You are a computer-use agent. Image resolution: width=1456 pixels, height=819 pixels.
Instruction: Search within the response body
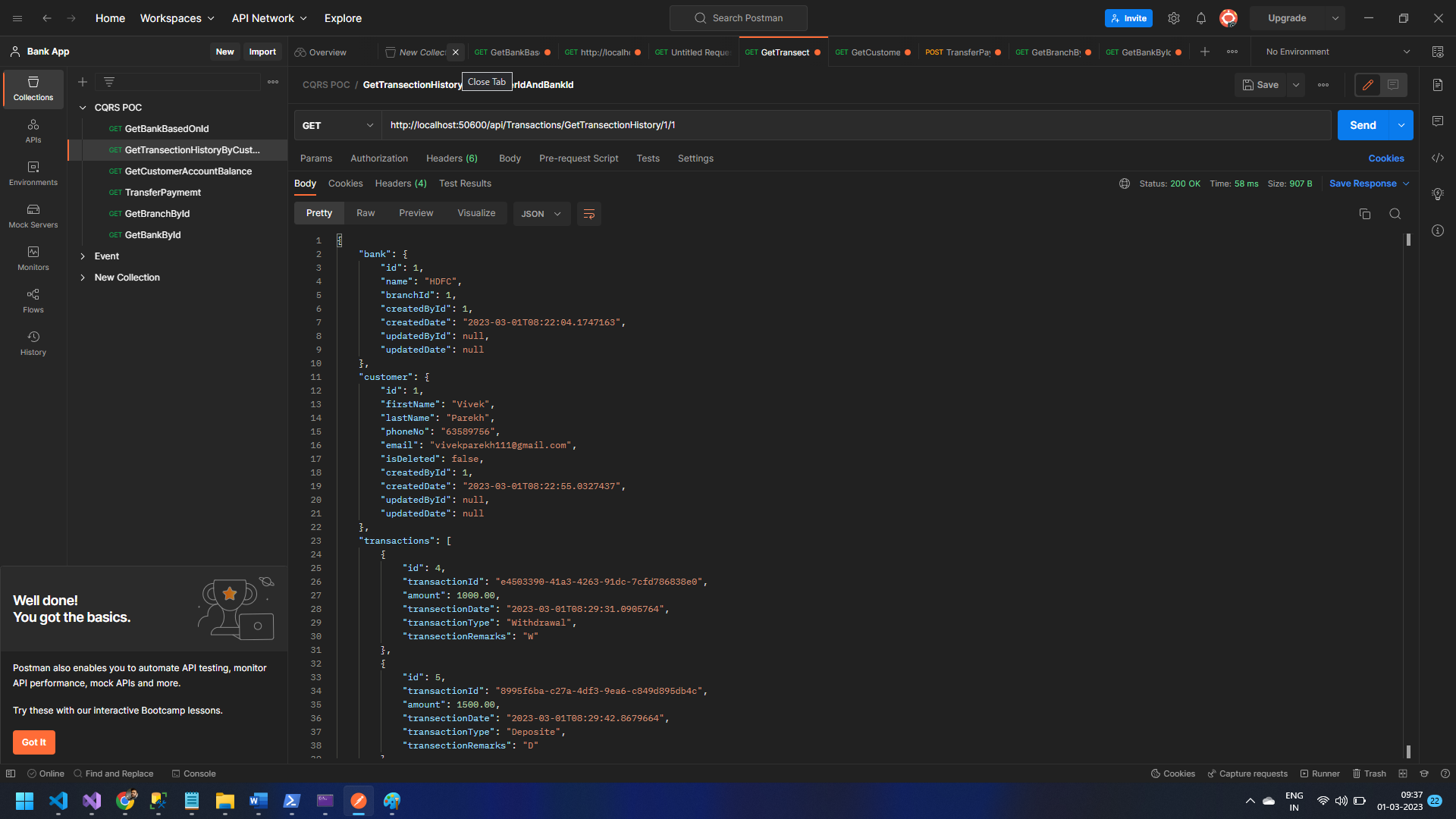tap(1395, 214)
